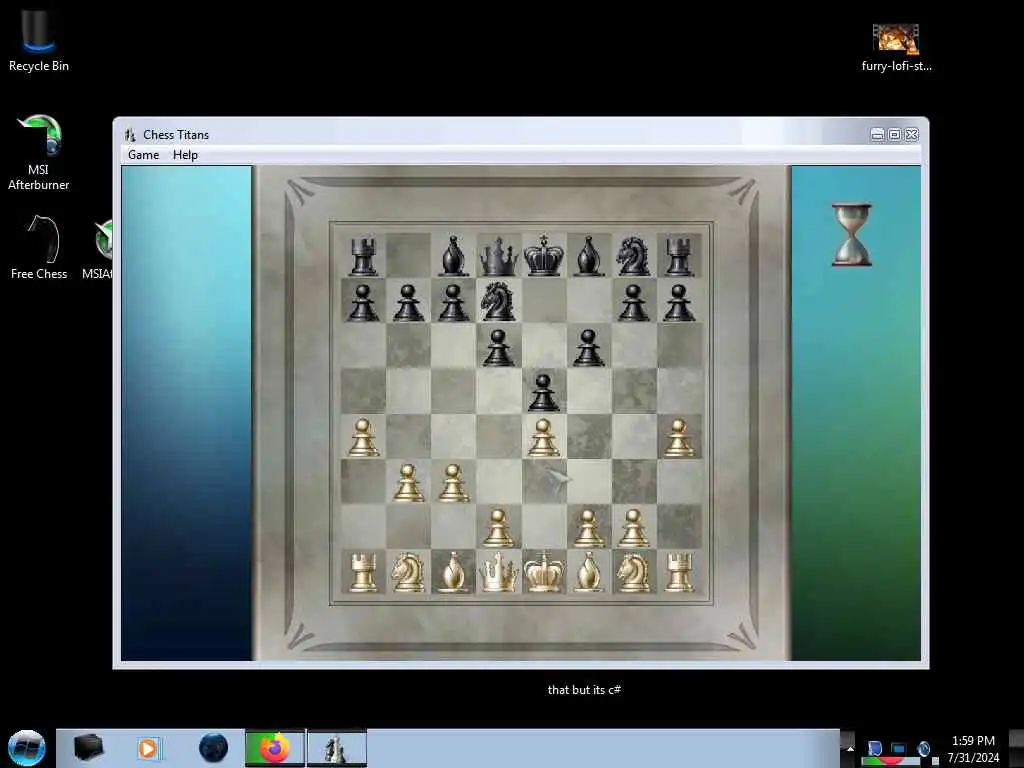
Task: Click the black knight on g8
Action: pos(633,257)
